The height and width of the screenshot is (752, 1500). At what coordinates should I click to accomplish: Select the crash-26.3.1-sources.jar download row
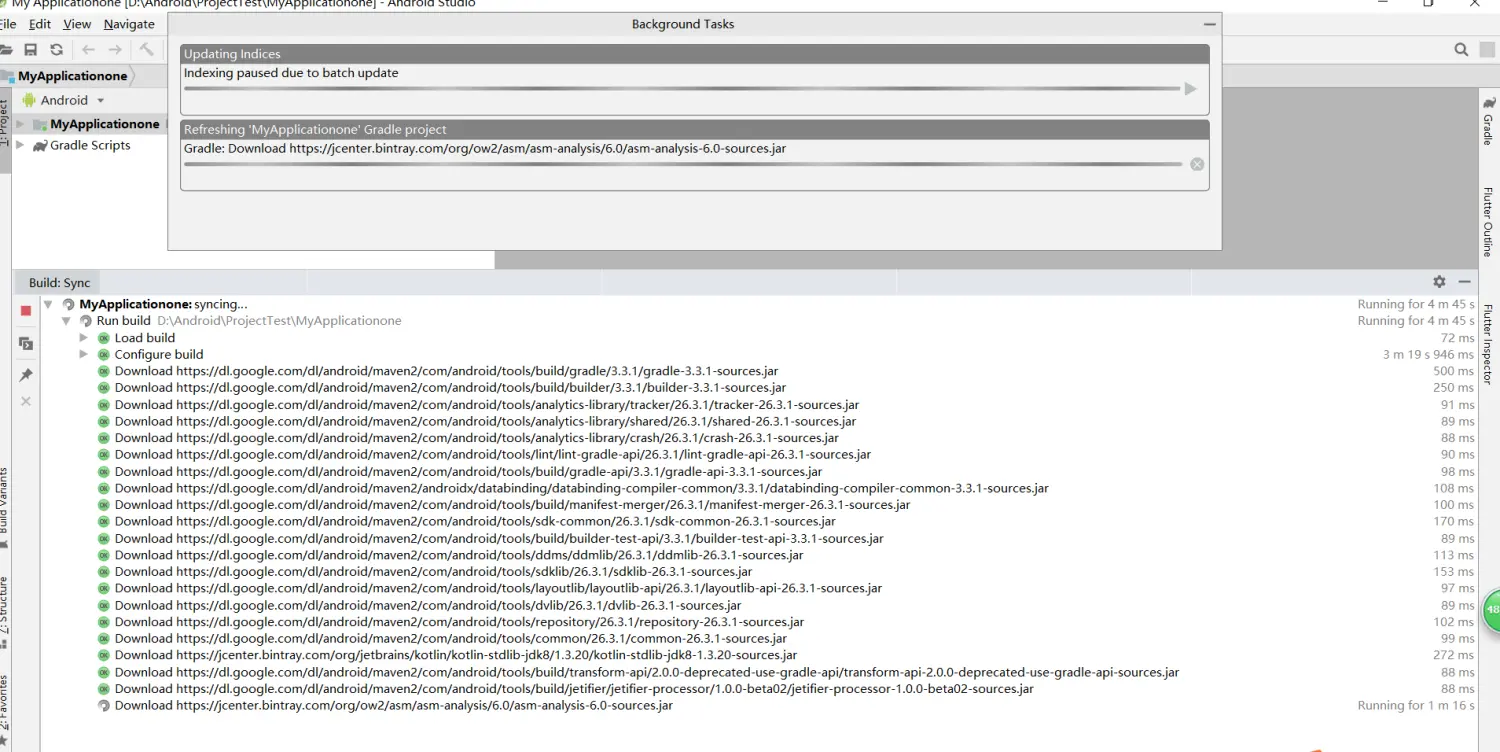pyautogui.click(x=477, y=438)
